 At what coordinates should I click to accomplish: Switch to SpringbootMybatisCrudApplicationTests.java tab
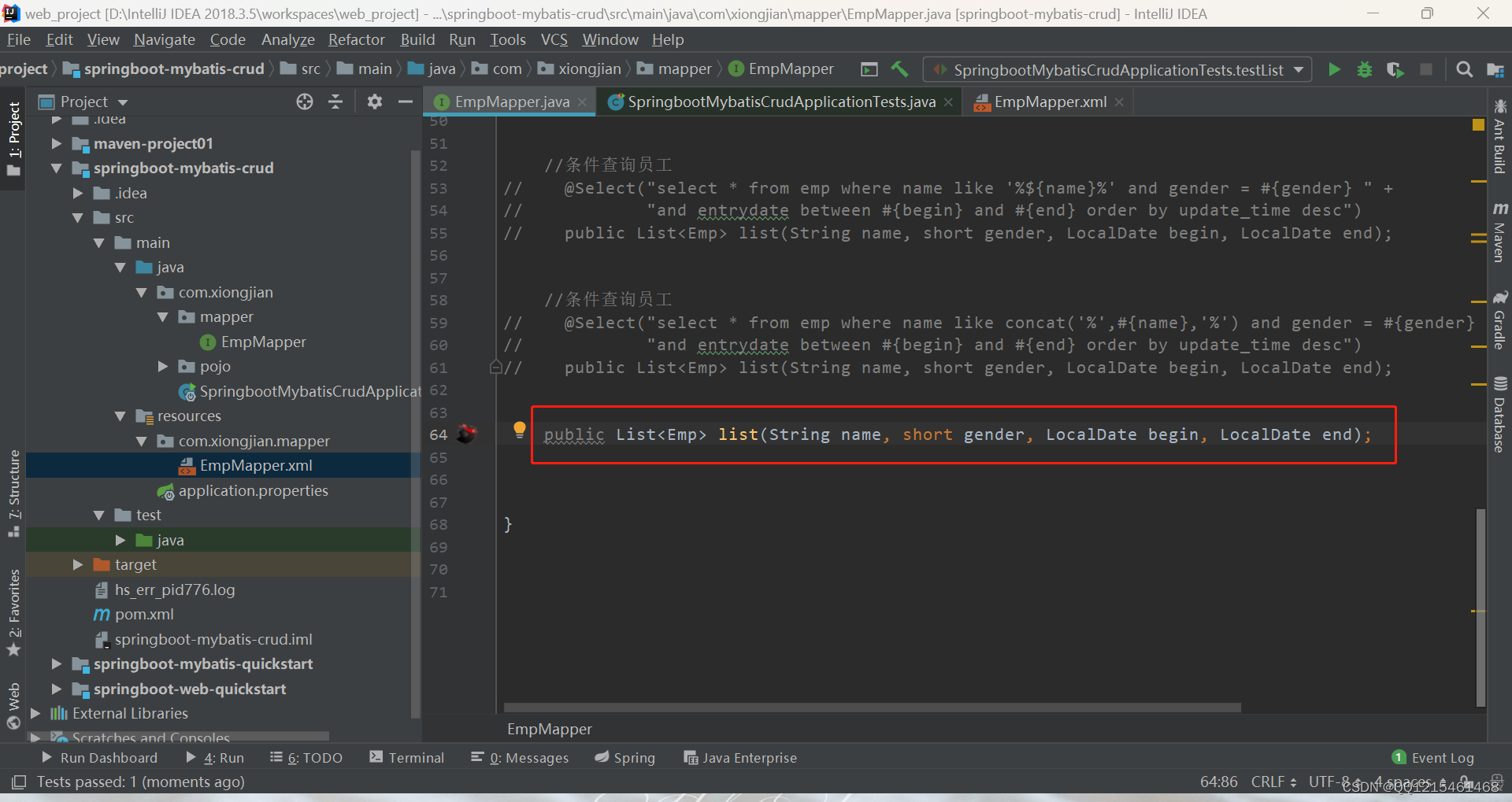(781, 102)
